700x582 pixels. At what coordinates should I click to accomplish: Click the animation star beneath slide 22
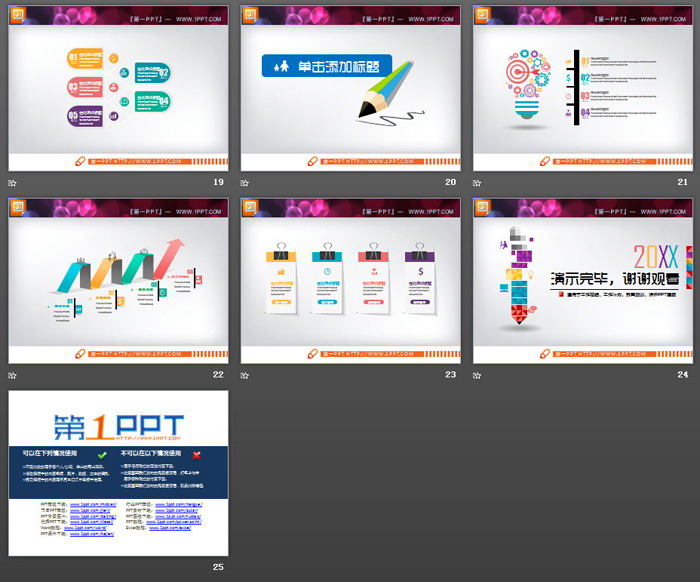(13, 375)
